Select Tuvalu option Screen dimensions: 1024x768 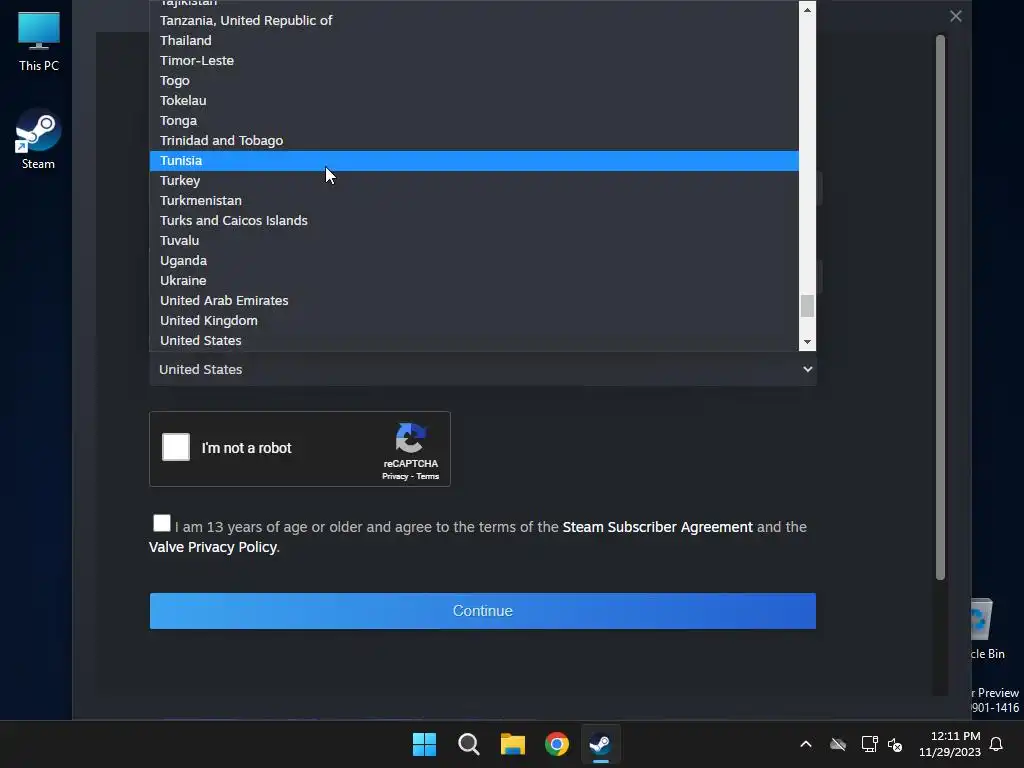[474, 240]
